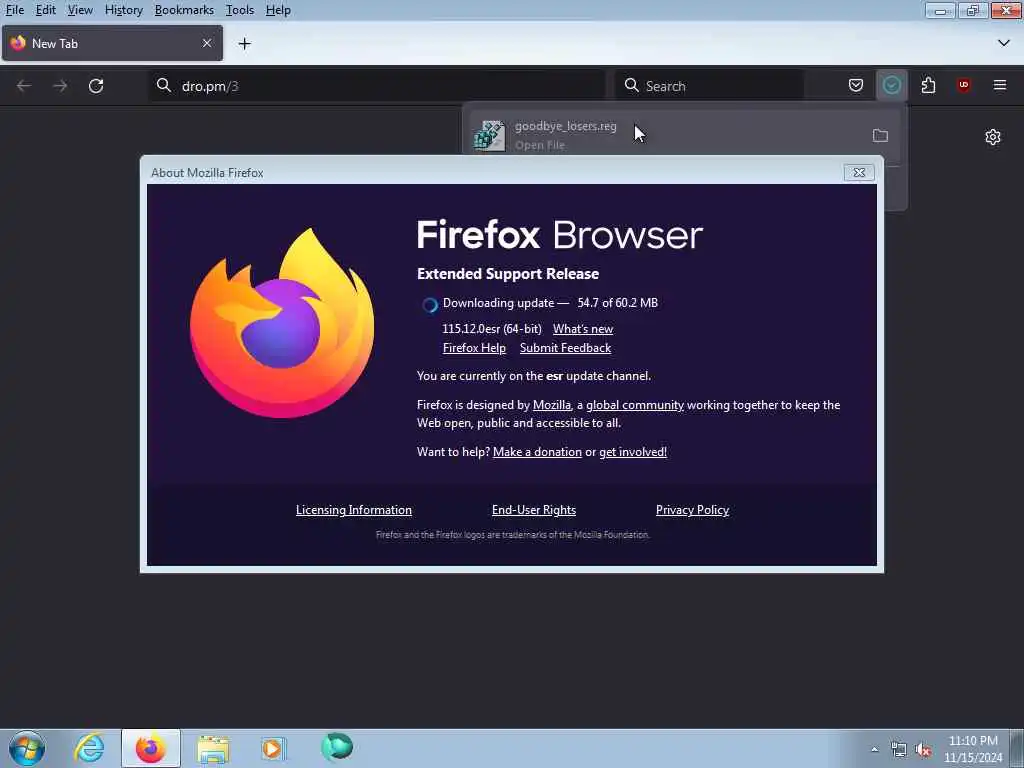Click Make a donation link
Viewport: 1024px width, 768px height.
tap(537, 452)
